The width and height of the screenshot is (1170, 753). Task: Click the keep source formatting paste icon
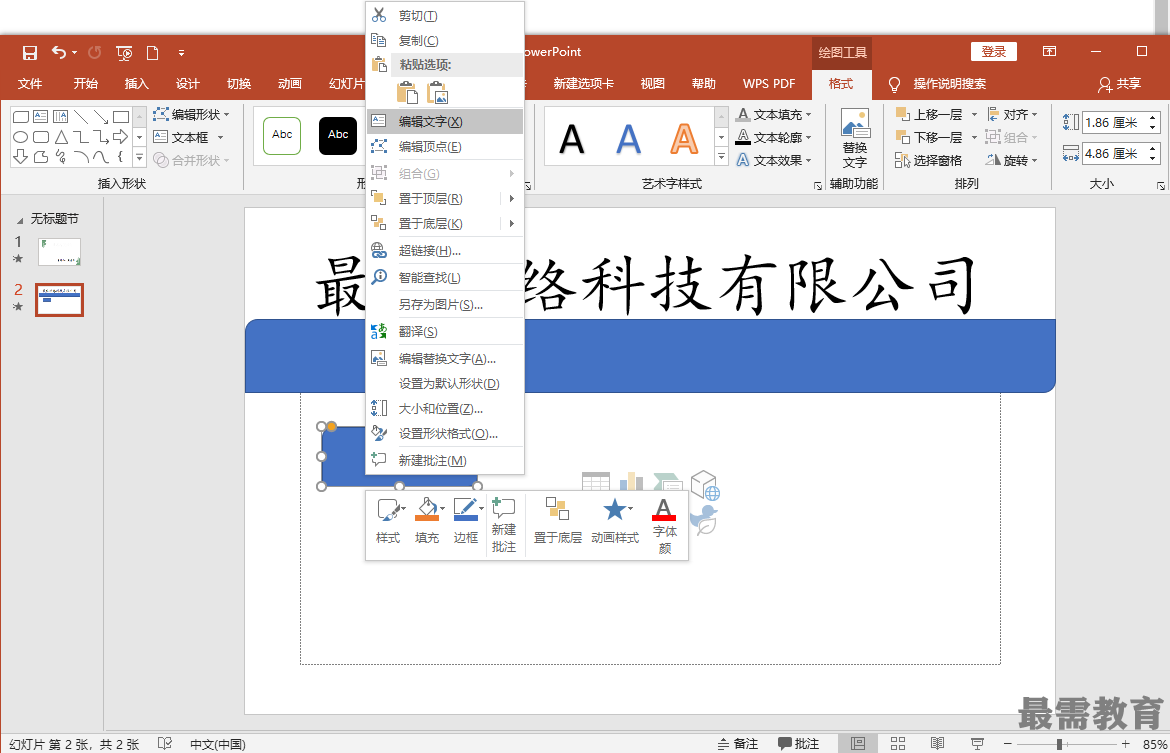(407, 93)
